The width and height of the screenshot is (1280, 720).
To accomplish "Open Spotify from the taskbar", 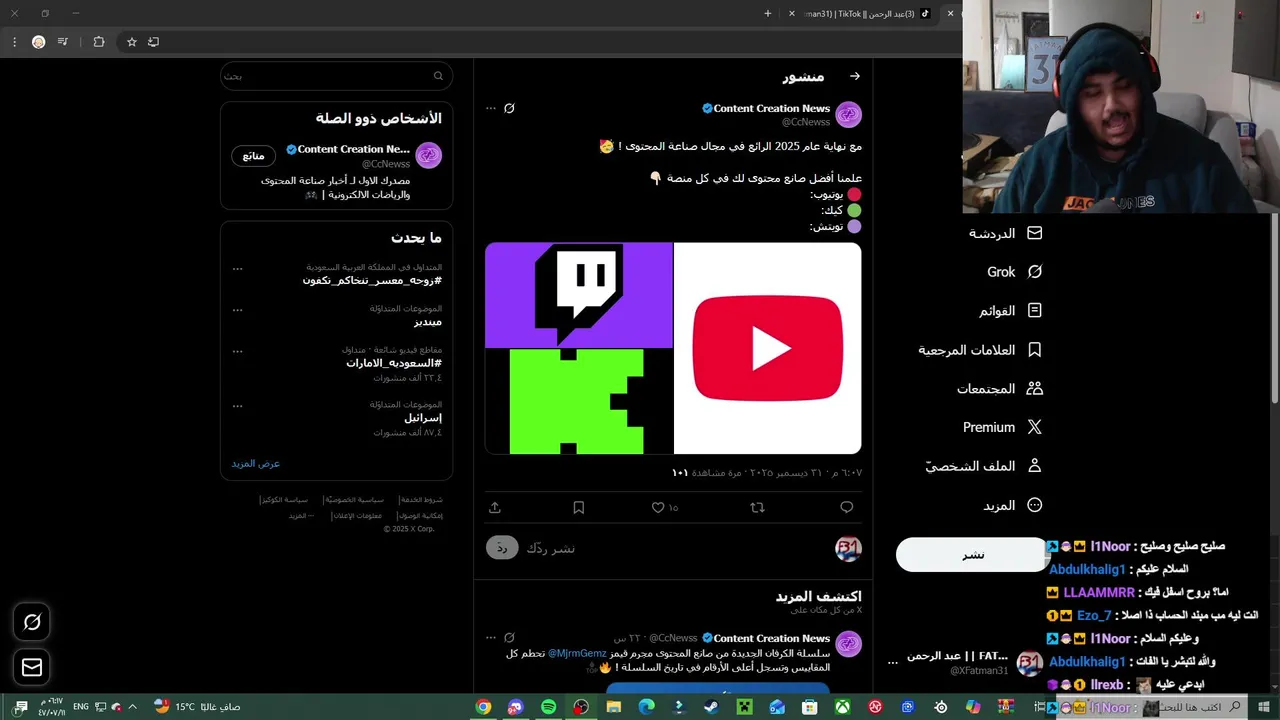I will pos(548,707).
